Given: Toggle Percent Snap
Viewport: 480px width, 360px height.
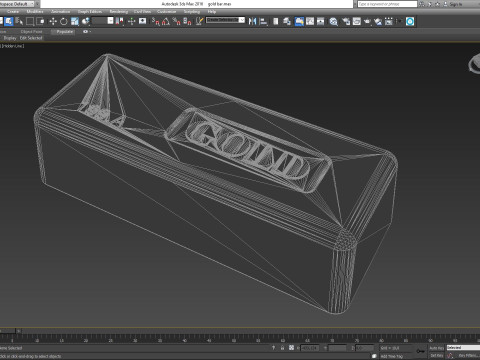Looking at the screenshot, I should pos(177,21).
